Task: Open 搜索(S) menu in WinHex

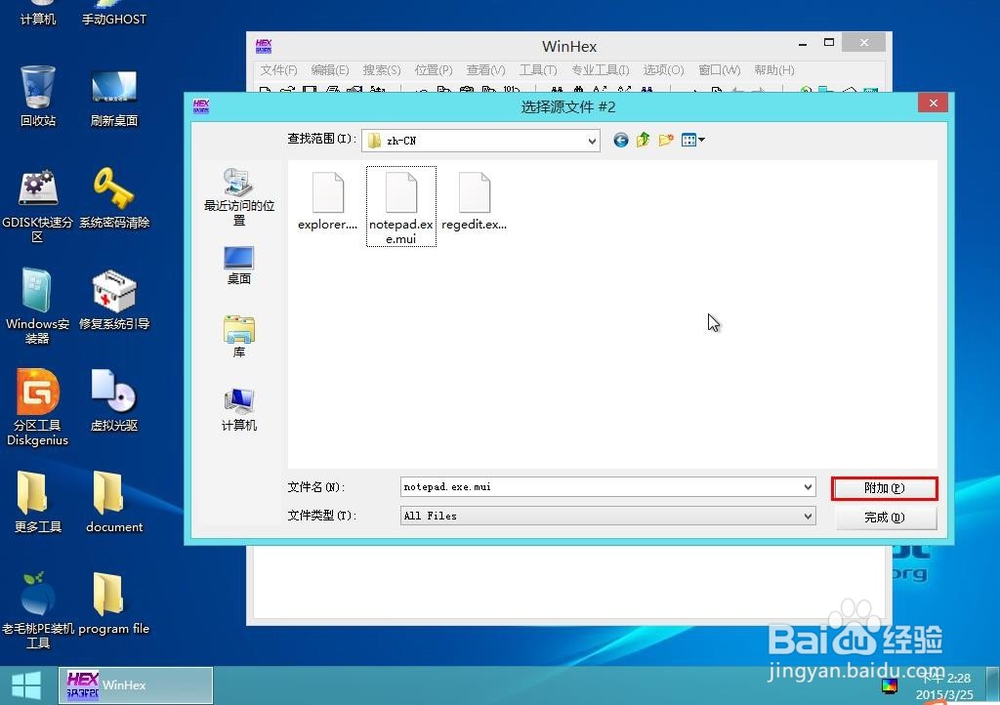Action: pyautogui.click(x=381, y=70)
